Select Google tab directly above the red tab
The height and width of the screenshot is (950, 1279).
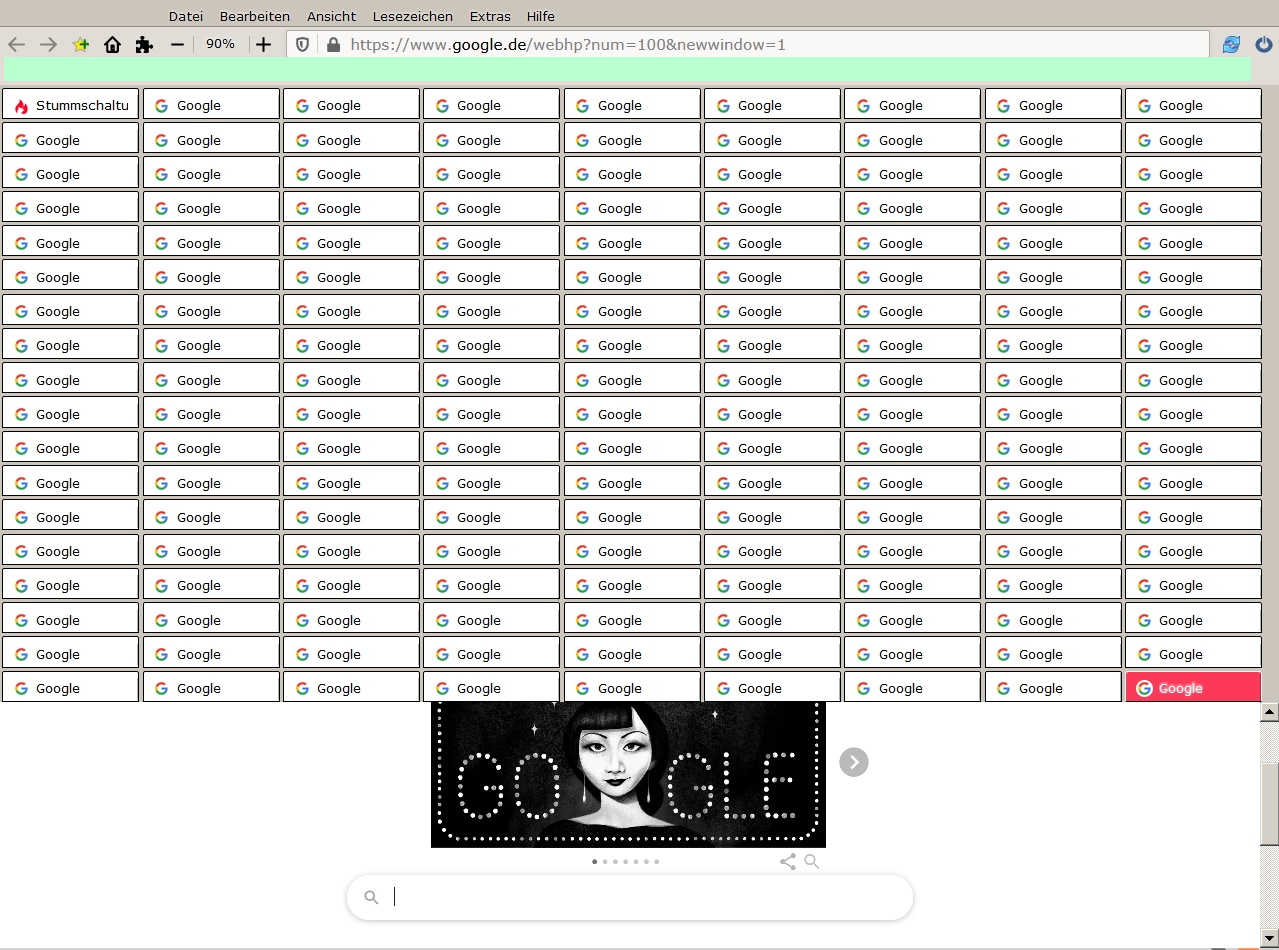point(1193,653)
